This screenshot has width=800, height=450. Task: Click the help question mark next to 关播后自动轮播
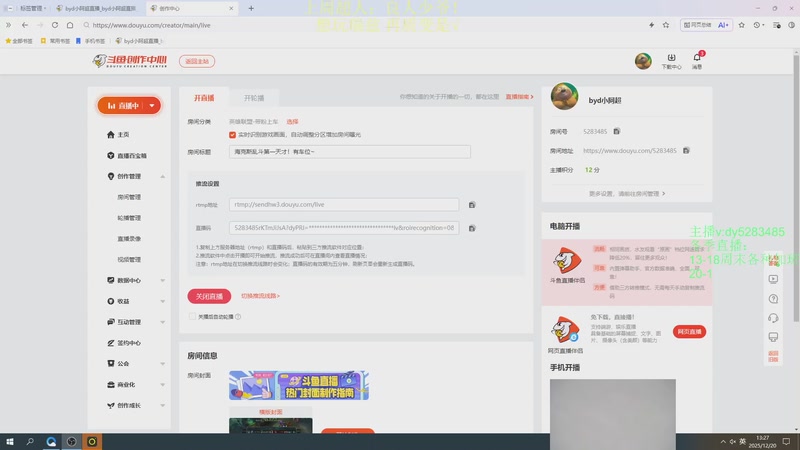pyautogui.click(x=238, y=317)
